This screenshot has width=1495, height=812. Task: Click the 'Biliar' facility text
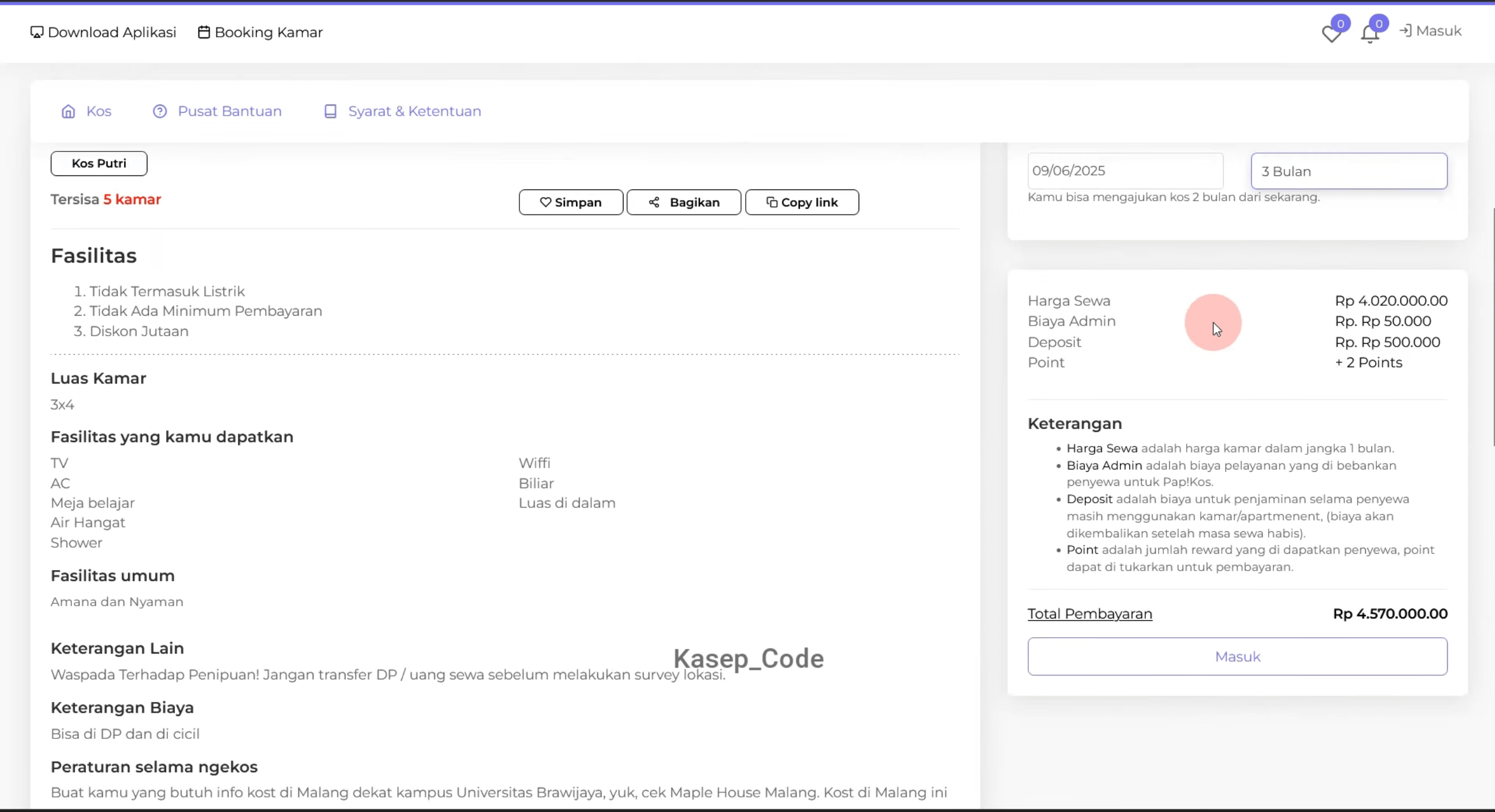[x=536, y=483]
